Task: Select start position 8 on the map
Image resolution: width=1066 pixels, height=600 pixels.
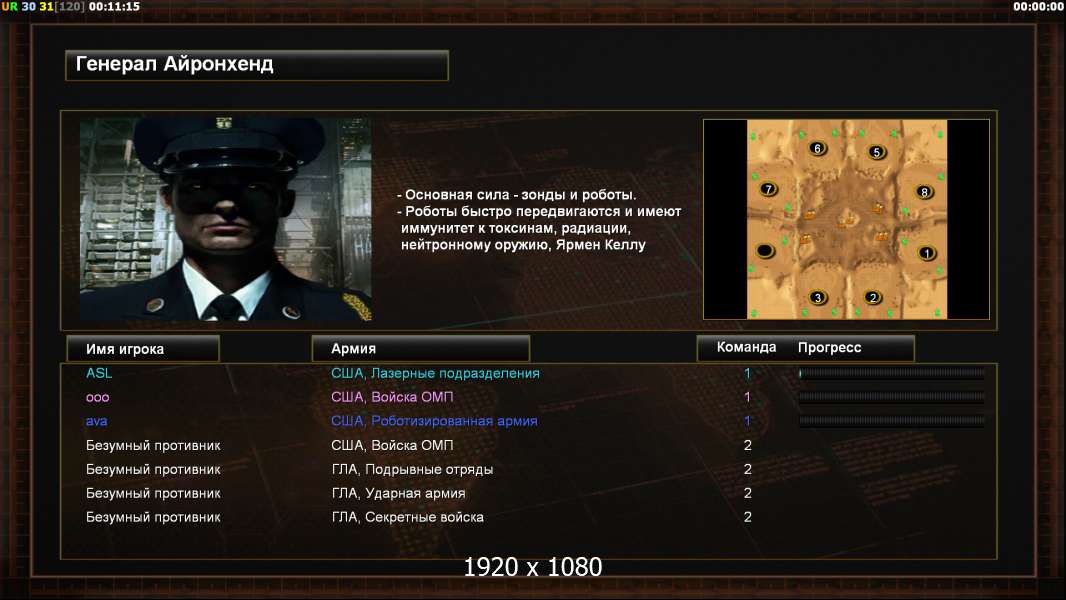Action: 924,192
